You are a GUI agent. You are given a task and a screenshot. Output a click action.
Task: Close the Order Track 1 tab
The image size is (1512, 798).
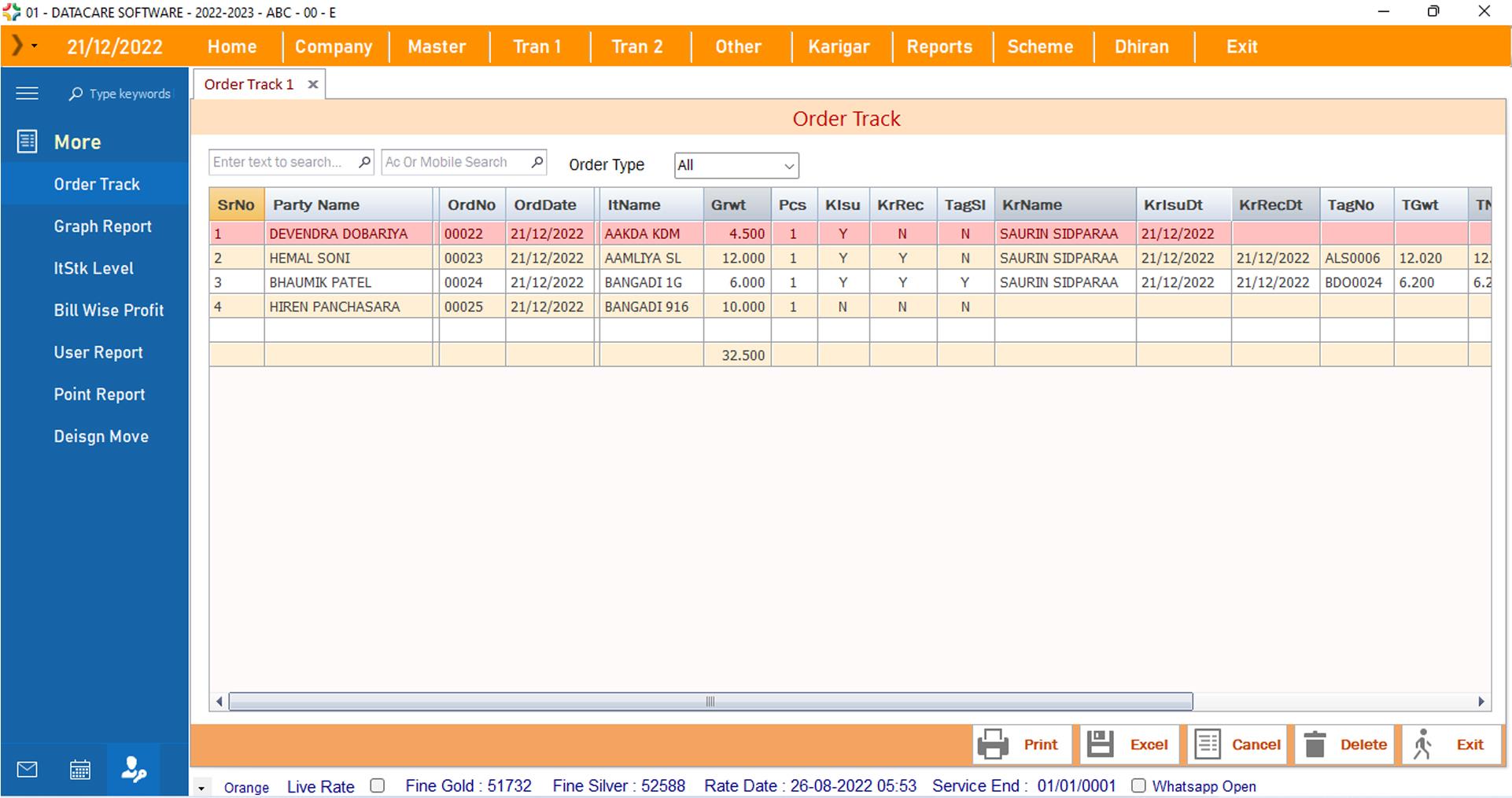tap(313, 84)
